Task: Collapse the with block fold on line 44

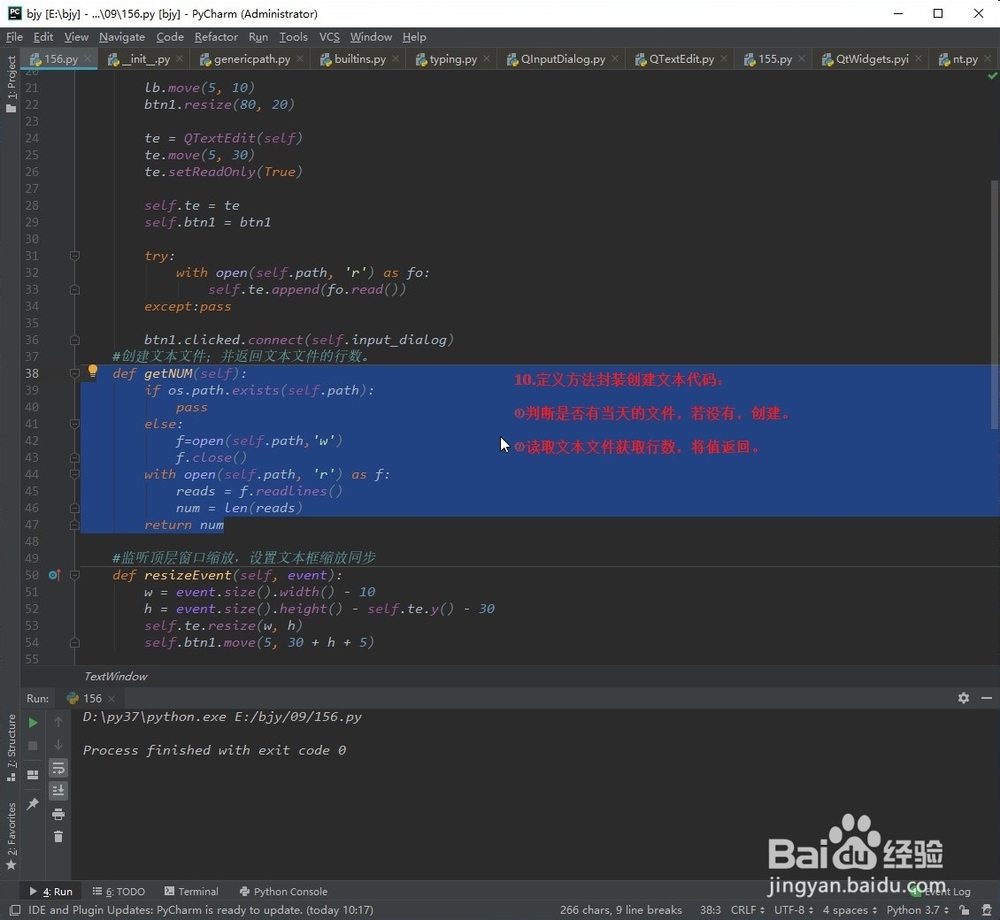Action: click(75, 474)
